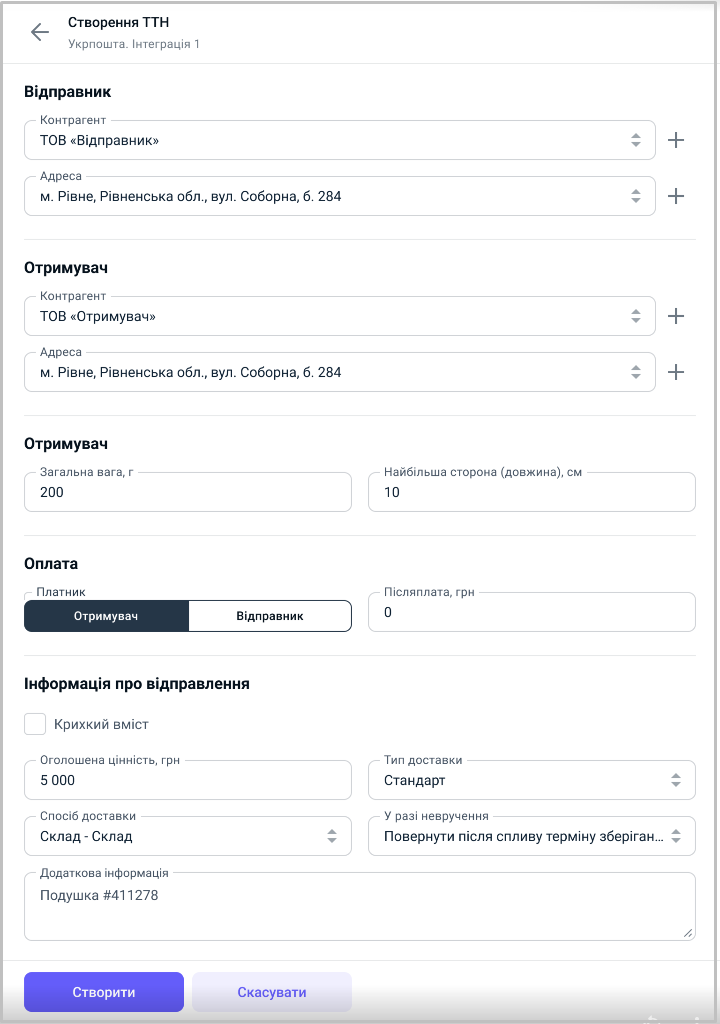Focus the Найбільша сторона (довжина) field
Screen dimensions: 720x1024
531,493
